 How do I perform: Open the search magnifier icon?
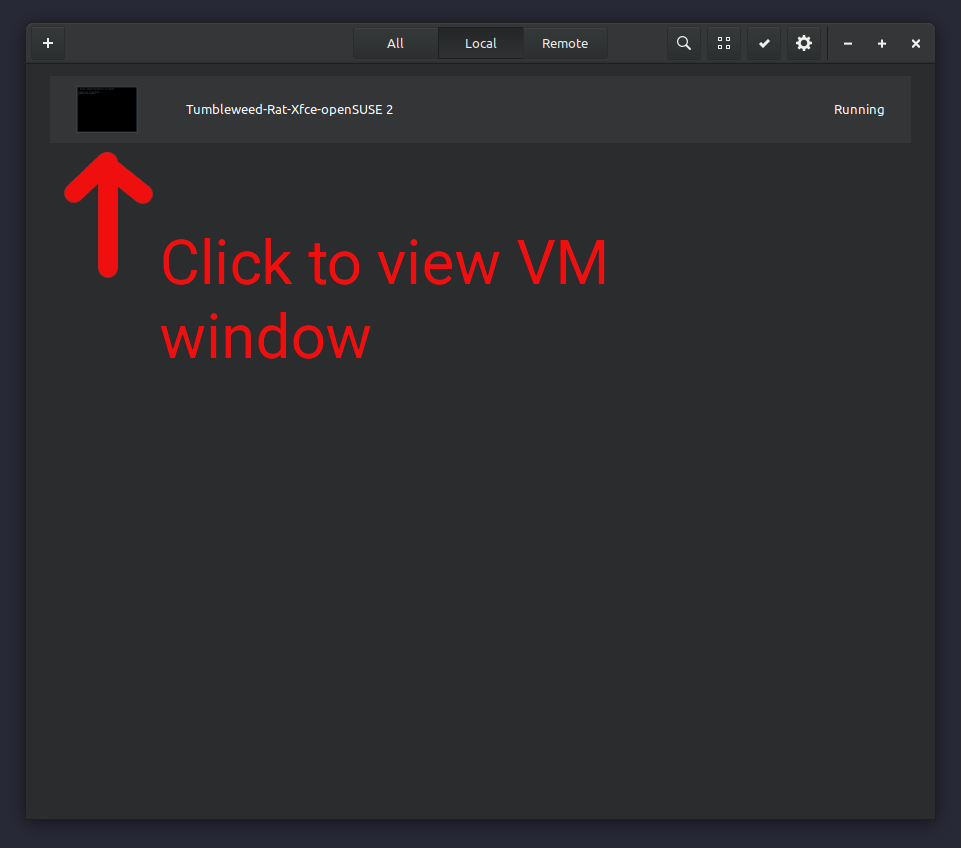coord(684,44)
